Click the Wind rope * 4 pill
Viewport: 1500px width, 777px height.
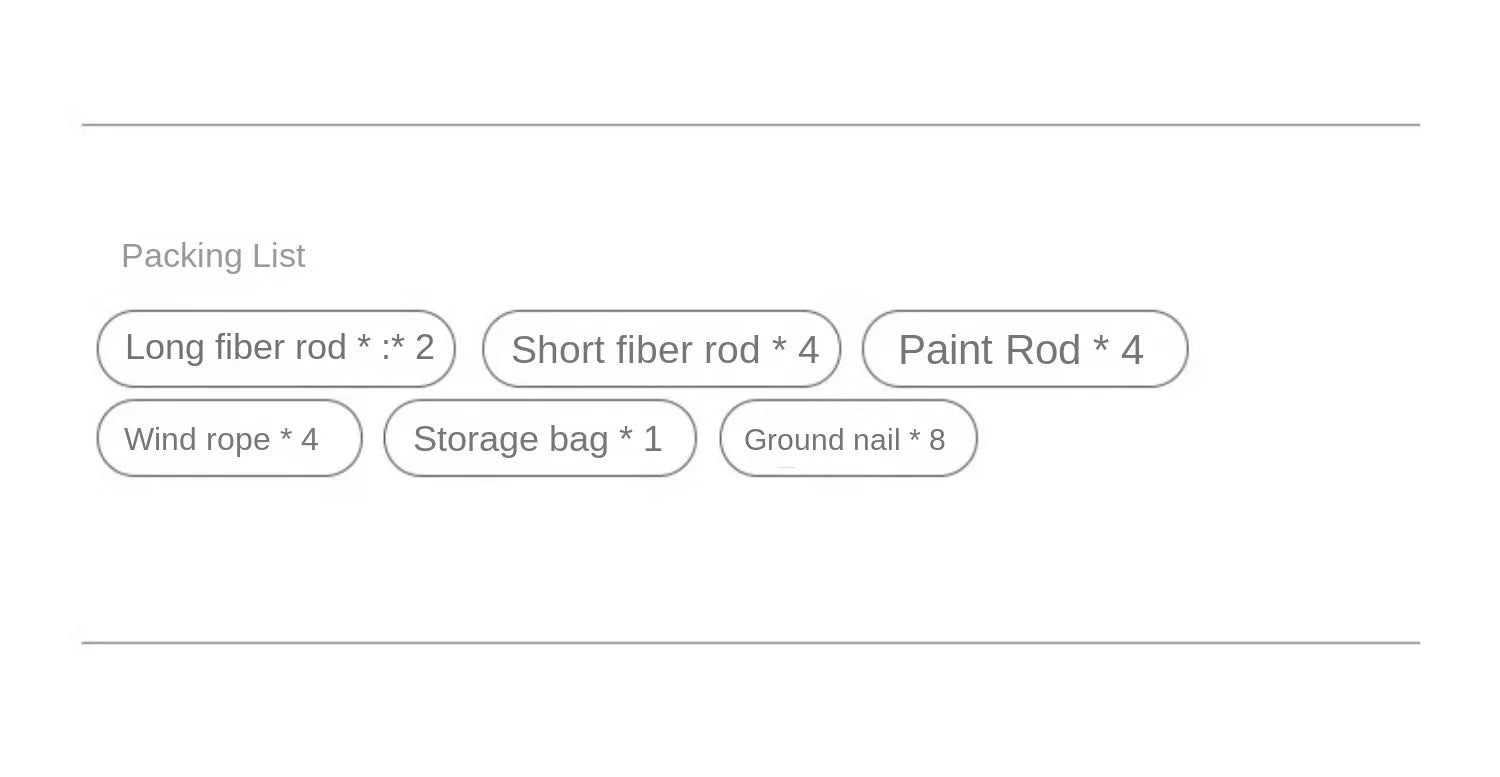click(x=229, y=438)
